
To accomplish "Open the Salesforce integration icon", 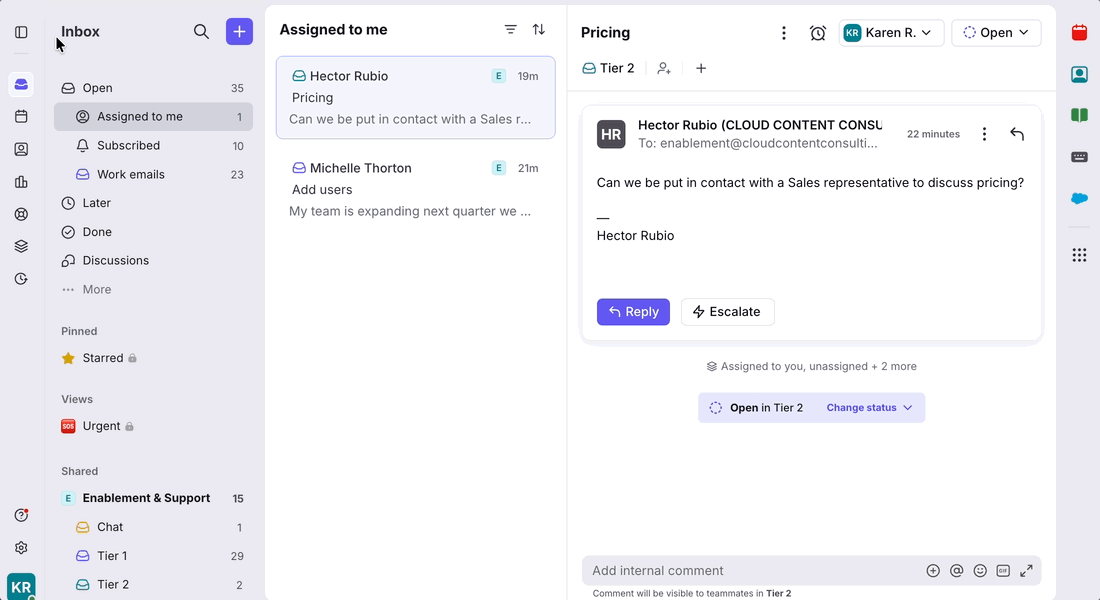I will pos(1079,199).
